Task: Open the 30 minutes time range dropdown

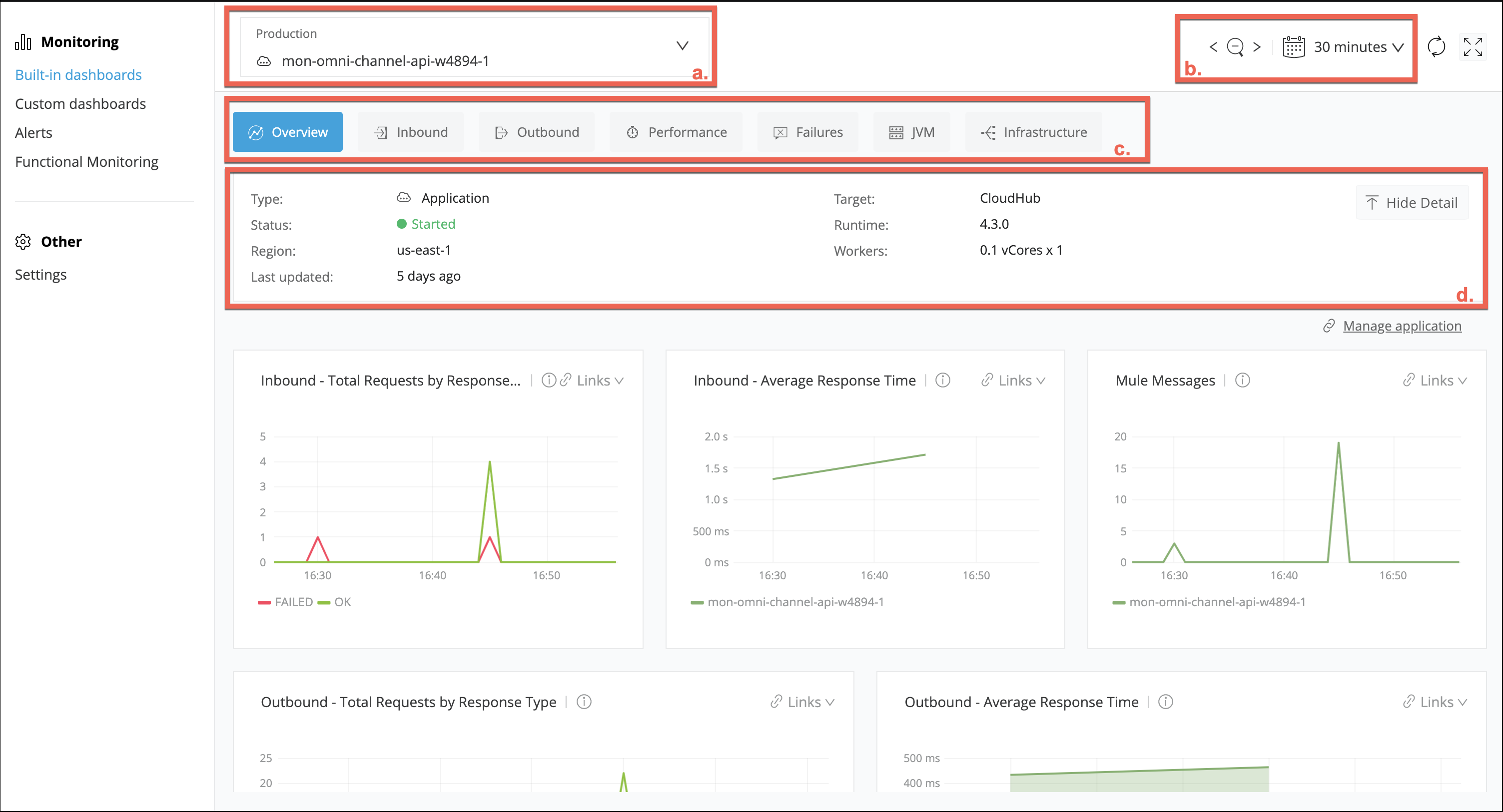Action: (x=1350, y=46)
